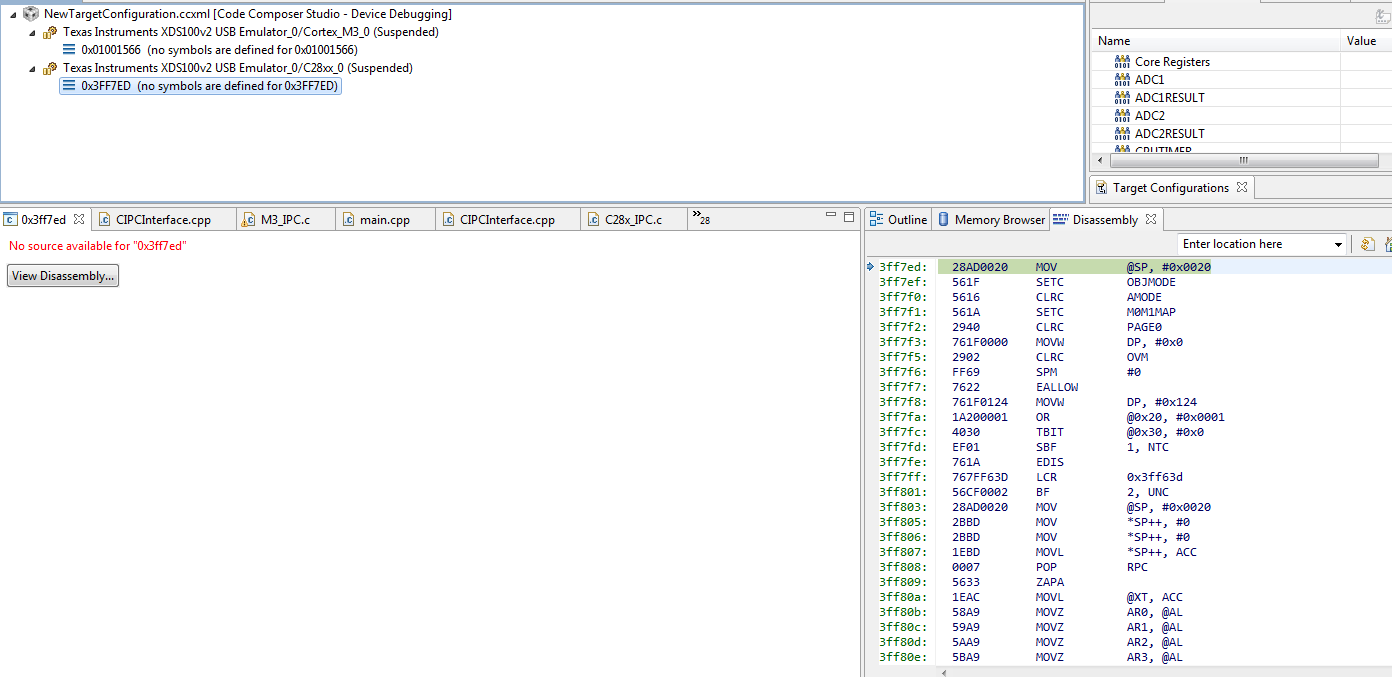Click the registers horizontal scrollbar thumb

pos(1243,160)
